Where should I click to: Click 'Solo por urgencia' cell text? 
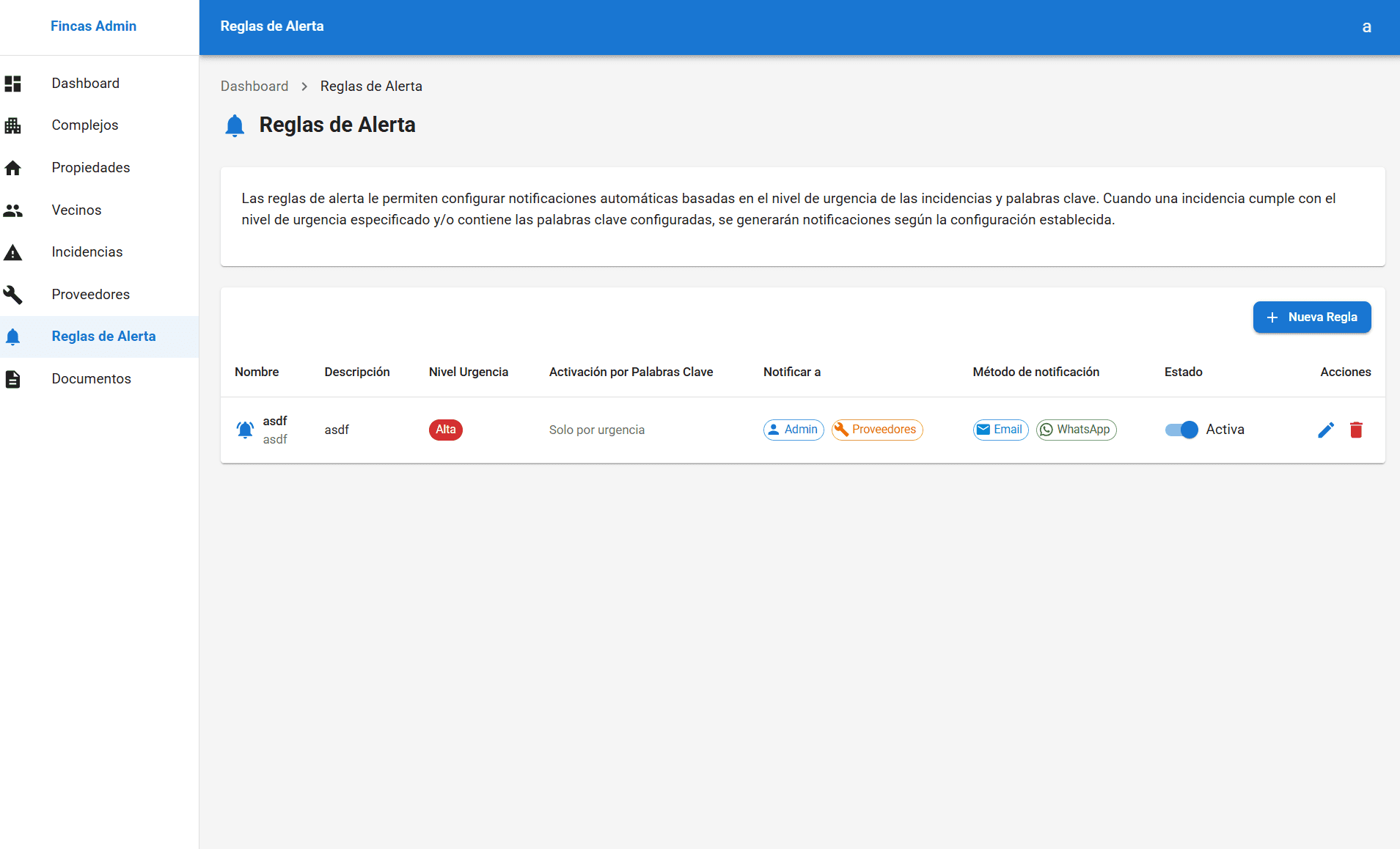(x=597, y=430)
